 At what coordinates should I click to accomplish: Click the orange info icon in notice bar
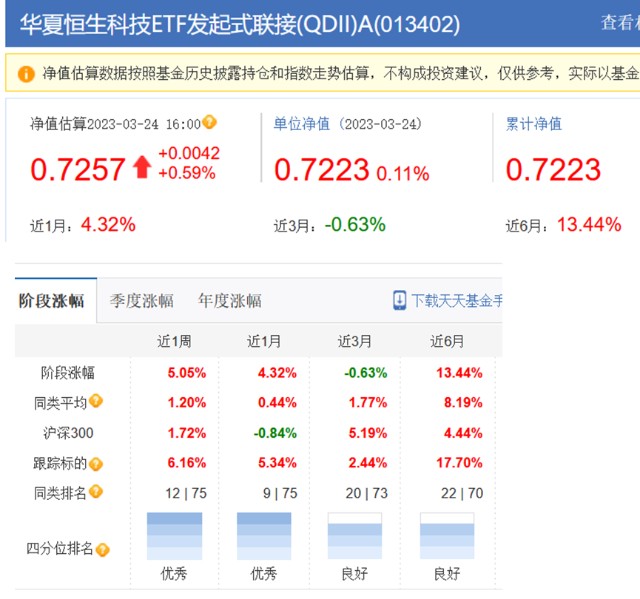pos(26,74)
